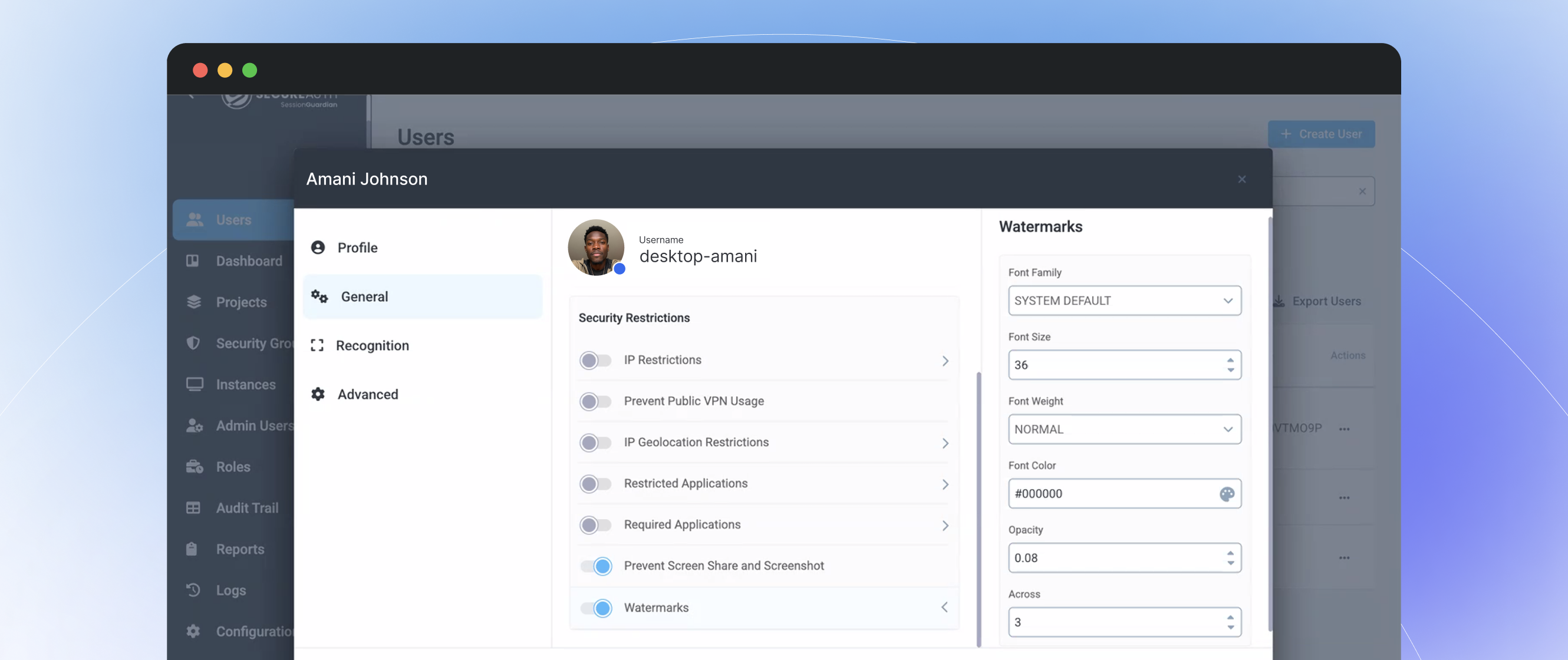The height and width of the screenshot is (660, 1568).
Task: Click the Dashboard sidebar icon
Action: coord(193,261)
